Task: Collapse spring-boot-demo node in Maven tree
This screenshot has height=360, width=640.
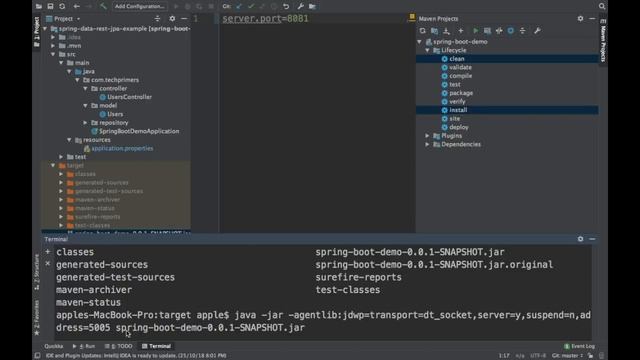Action: click(420, 42)
